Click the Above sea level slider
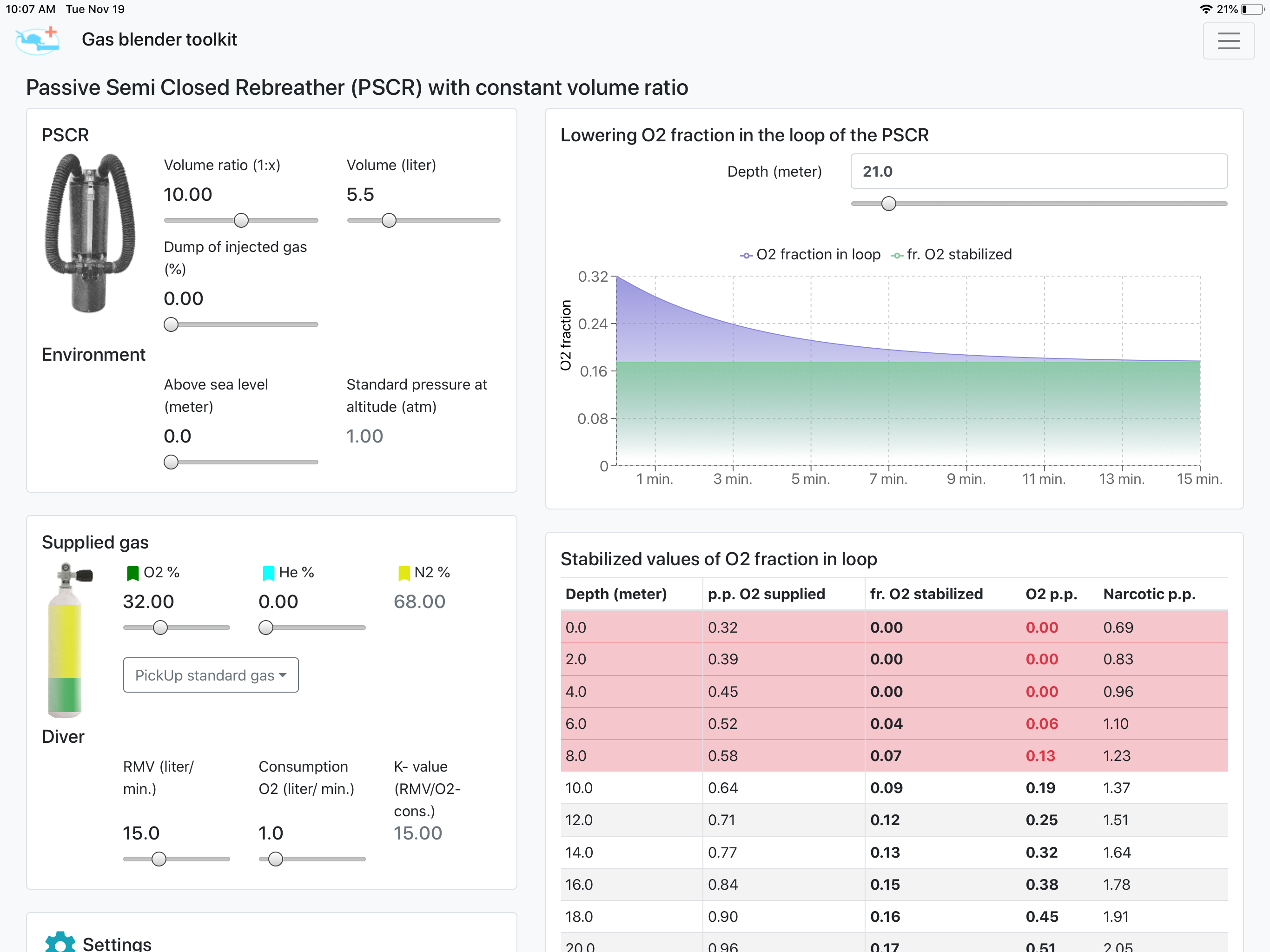This screenshot has width=1270, height=952. click(171, 462)
